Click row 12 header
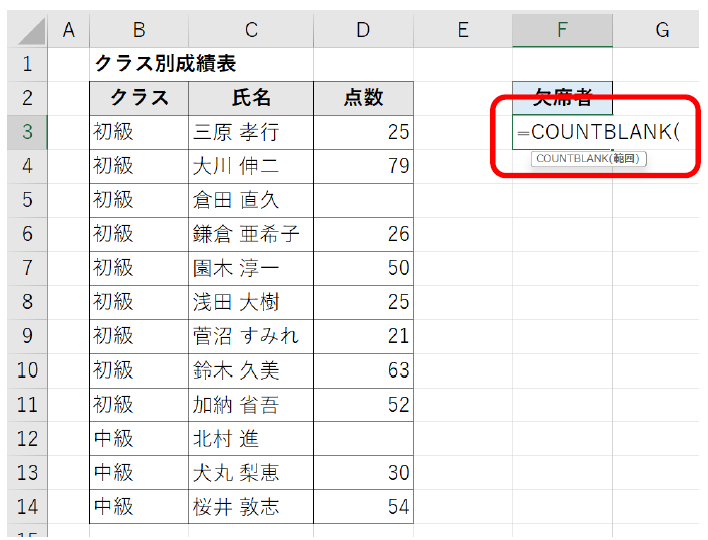 27,438
